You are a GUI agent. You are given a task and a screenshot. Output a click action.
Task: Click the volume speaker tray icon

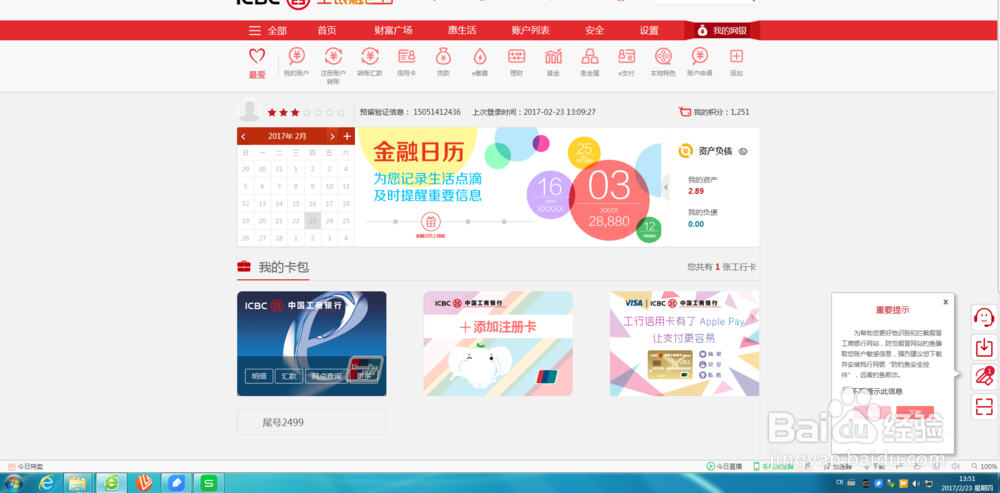pyautogui.click(x=916, y=483)
